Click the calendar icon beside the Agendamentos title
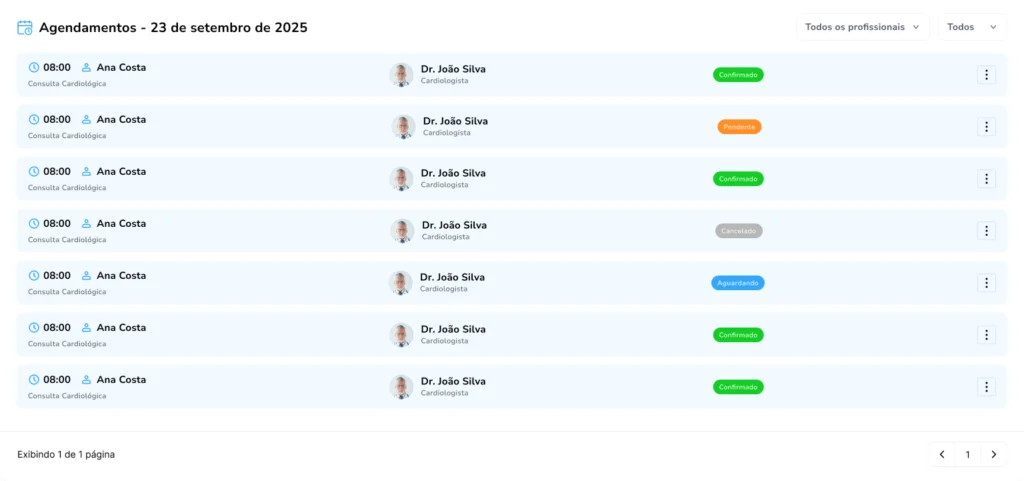This screenshot has width=1024, height=481. (x=25, y=28)
